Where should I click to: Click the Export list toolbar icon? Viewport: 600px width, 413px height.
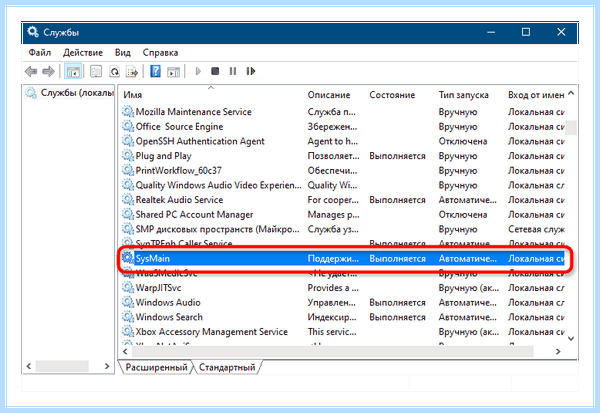pyautogui.click(x=132, y=71)
